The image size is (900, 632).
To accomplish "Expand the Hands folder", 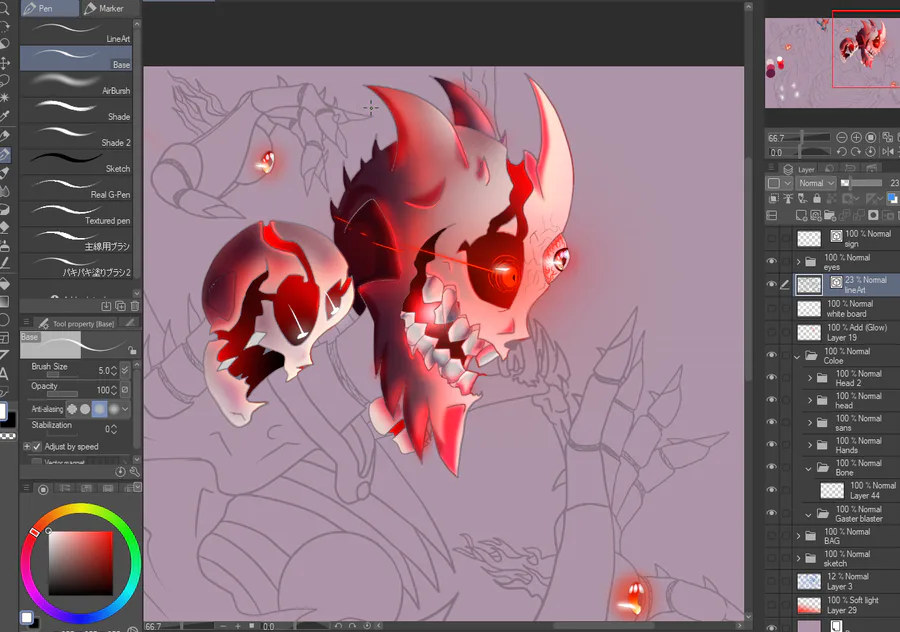I will [x=809, y=445].
